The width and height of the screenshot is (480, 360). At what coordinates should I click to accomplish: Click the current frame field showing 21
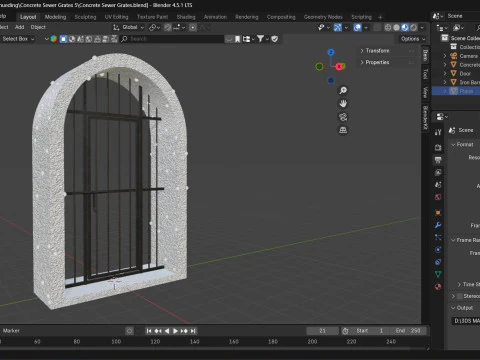322,331
